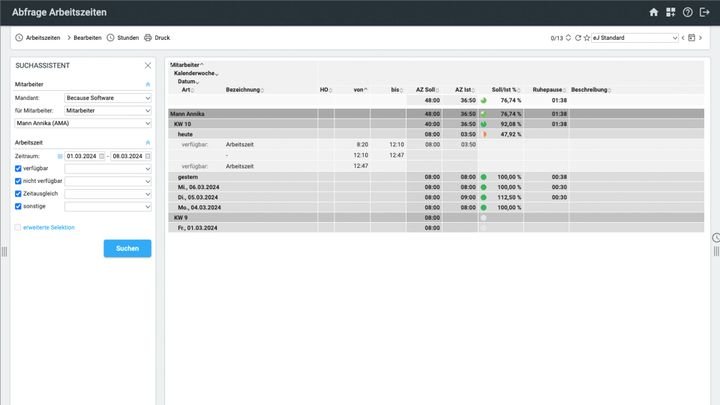The image size is (720, 405).
Task: Click the refresh icon beside record counter
Action: (577, 38)
